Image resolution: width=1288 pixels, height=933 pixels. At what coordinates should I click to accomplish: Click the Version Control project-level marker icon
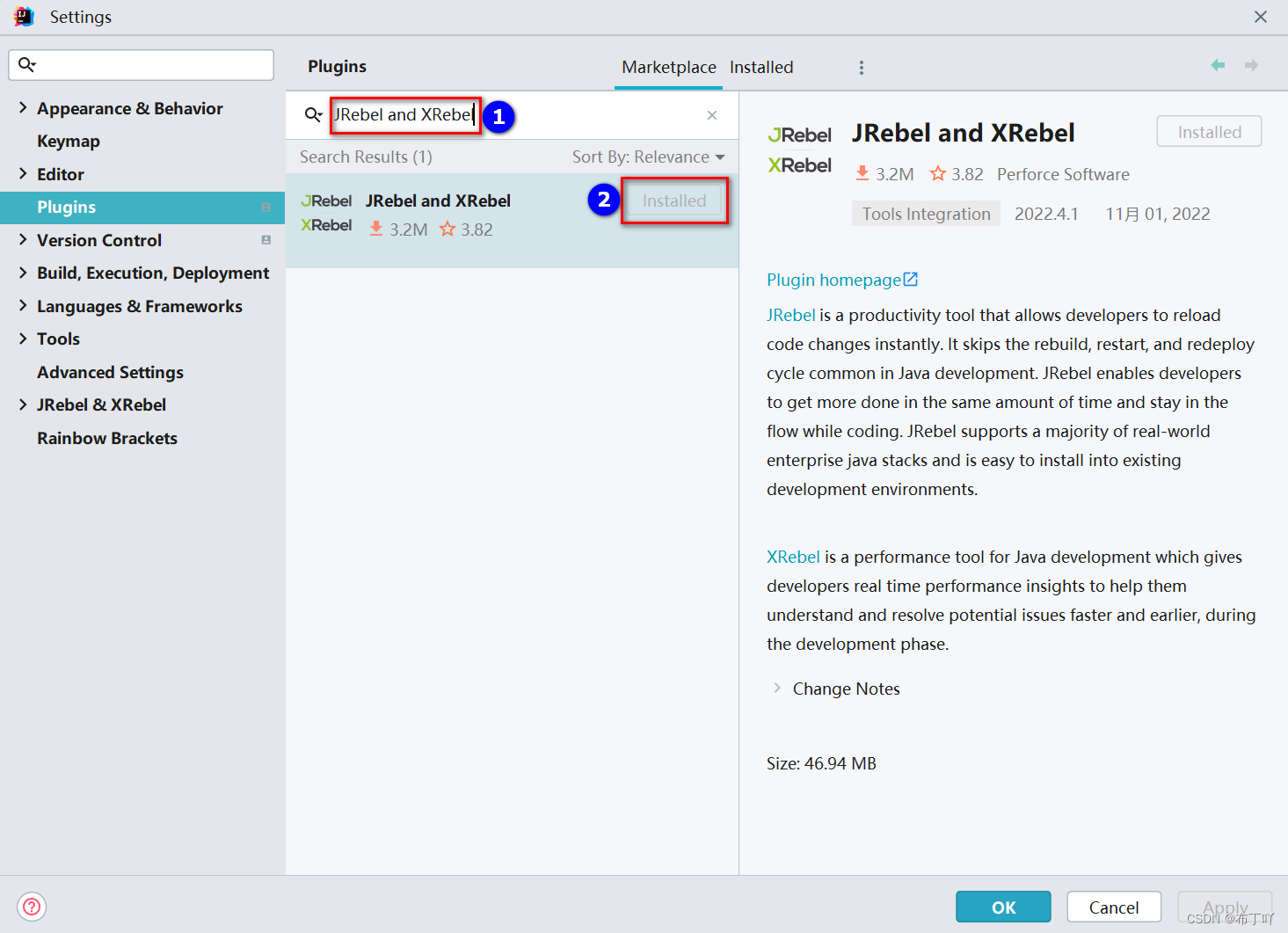[266, 240]
